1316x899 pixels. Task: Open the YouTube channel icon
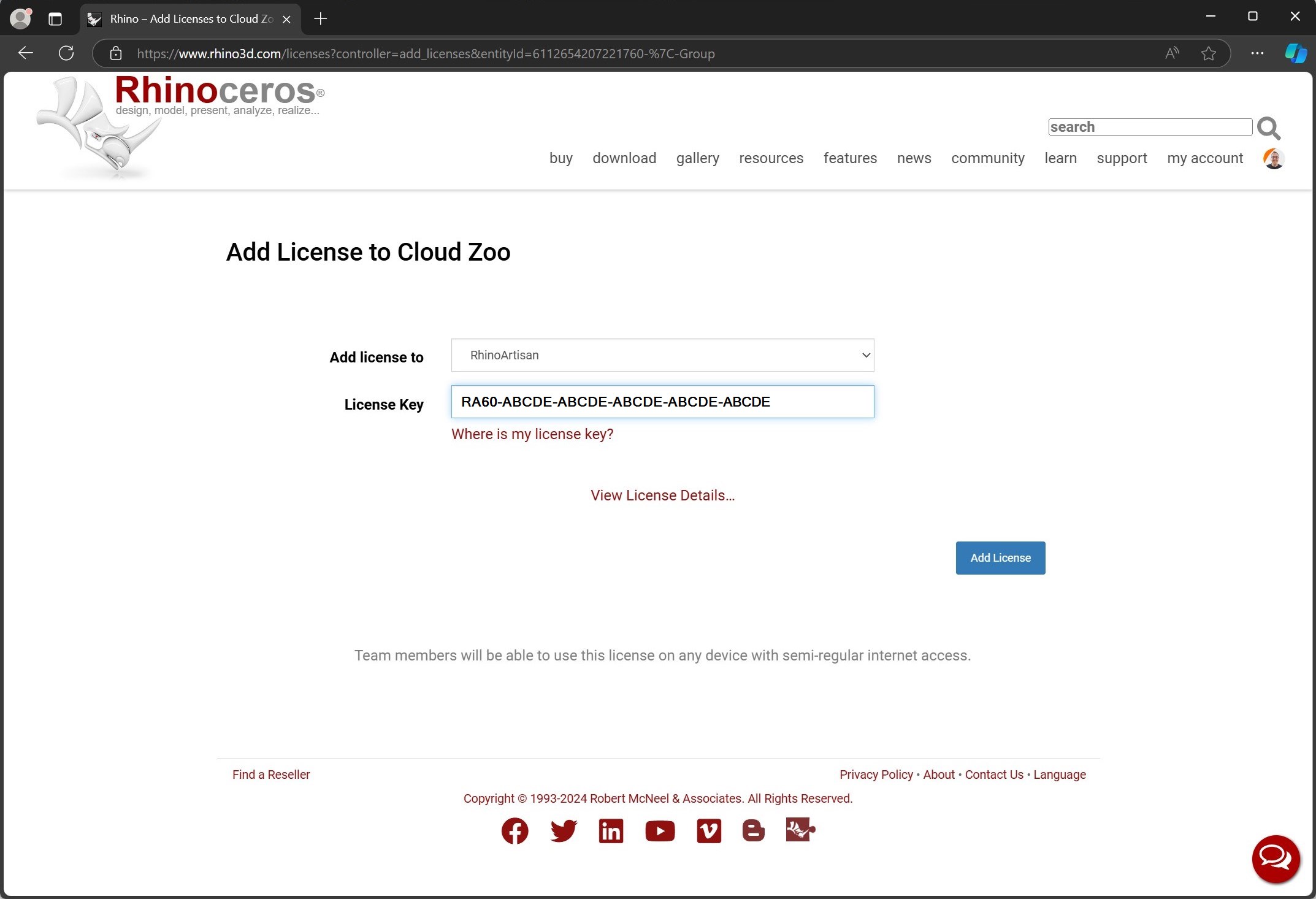coord(660,831)
